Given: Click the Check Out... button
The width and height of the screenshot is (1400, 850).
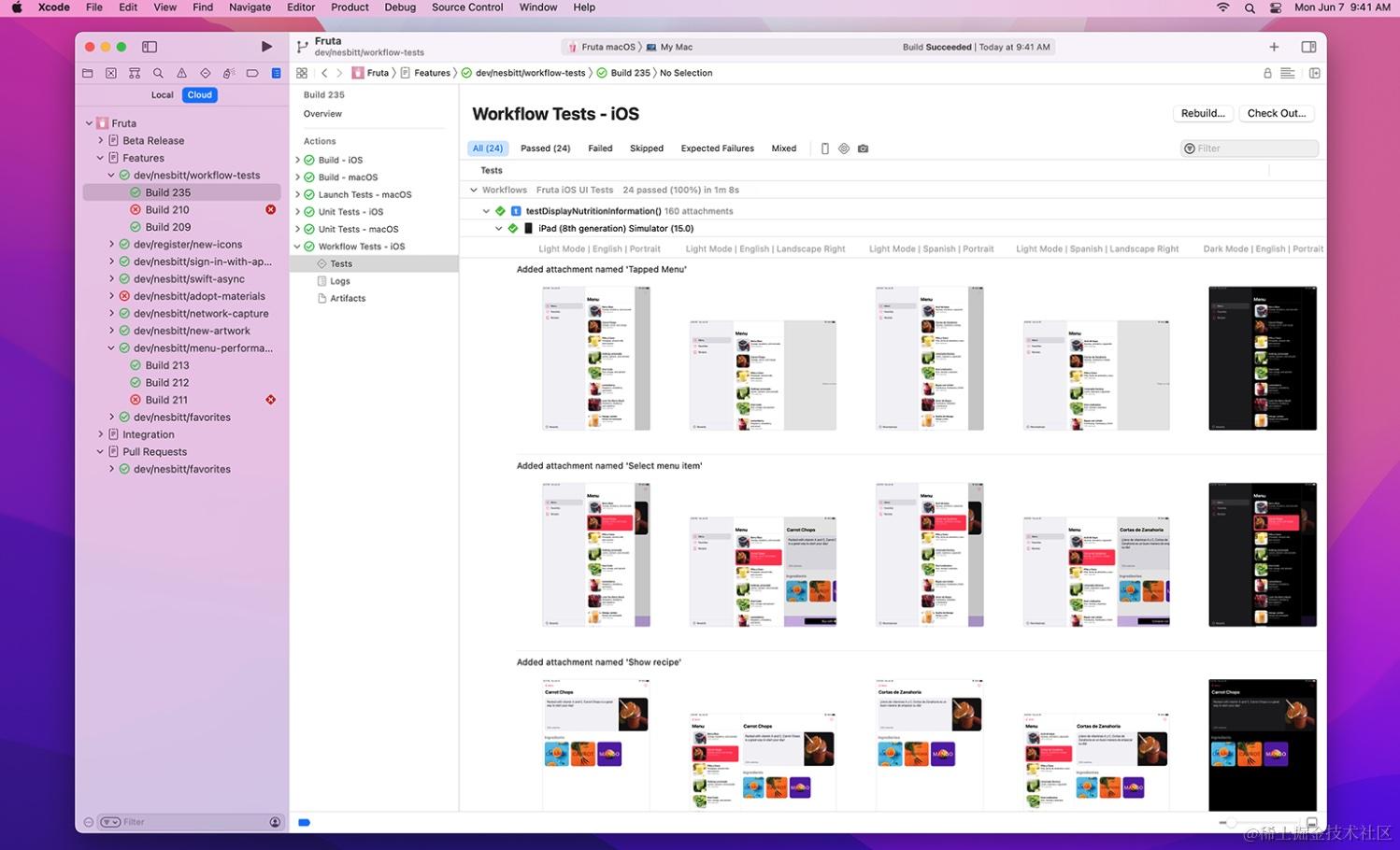Looking at the screenshot, I should point(1277,113).
